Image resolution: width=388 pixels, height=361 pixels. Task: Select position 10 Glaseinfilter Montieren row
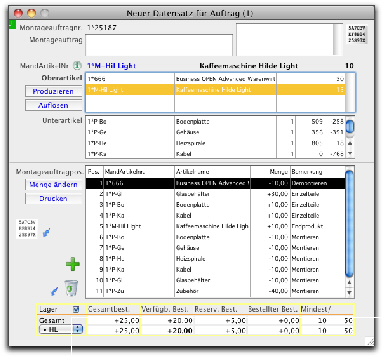pos(215,280)
